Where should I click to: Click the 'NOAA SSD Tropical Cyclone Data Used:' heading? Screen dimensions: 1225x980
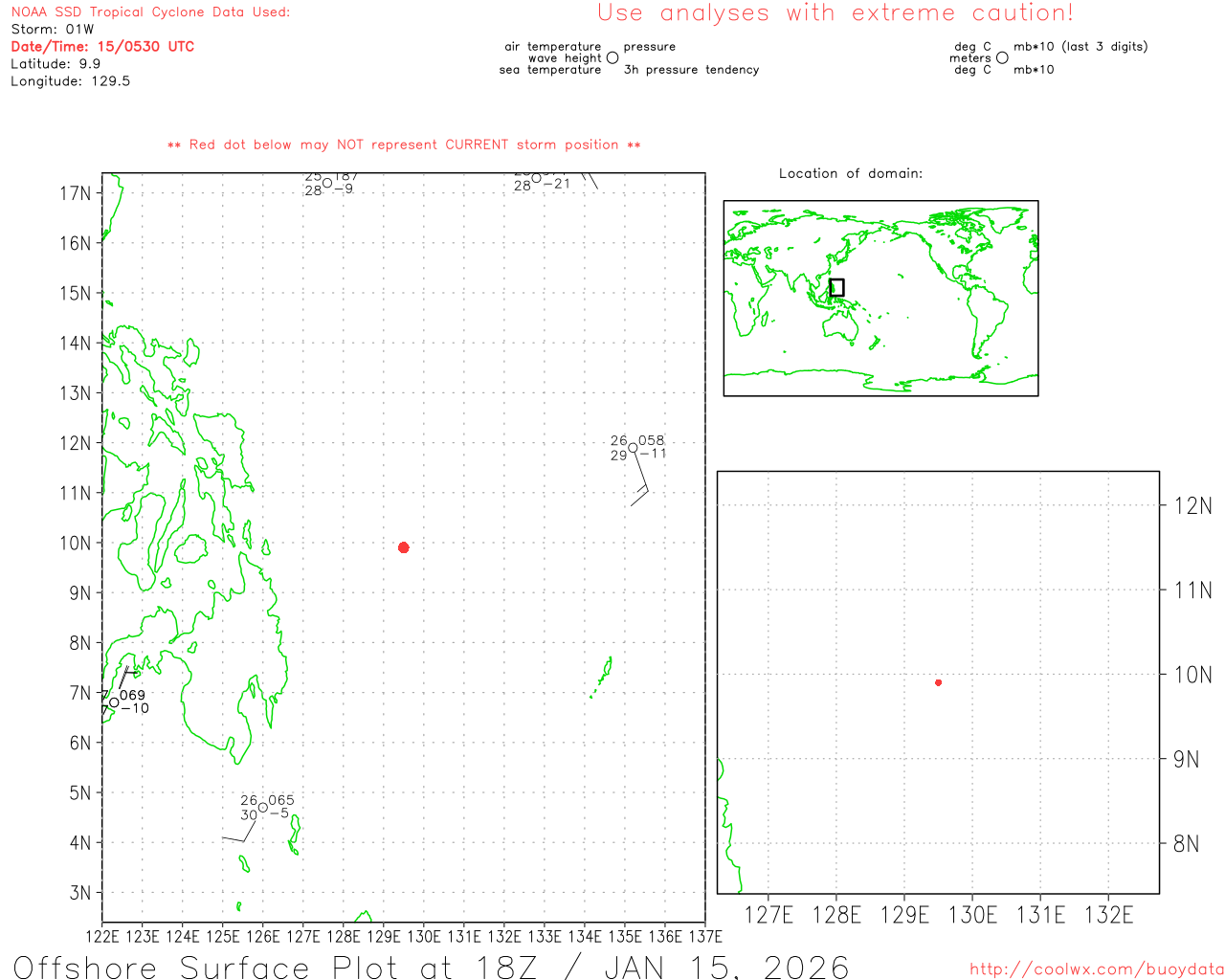click(x=150, y=12)
